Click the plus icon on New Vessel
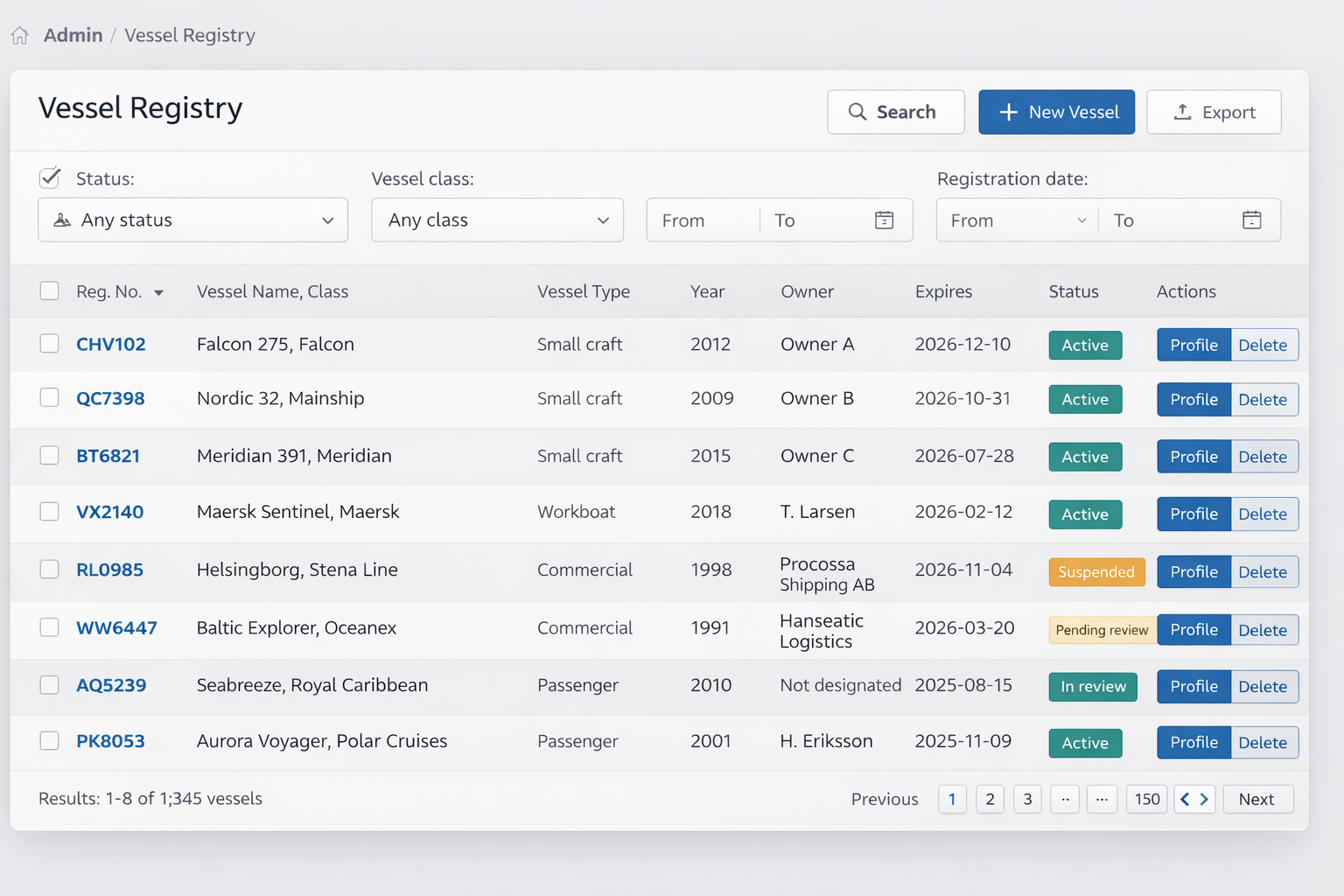 tap(1008, 112)
